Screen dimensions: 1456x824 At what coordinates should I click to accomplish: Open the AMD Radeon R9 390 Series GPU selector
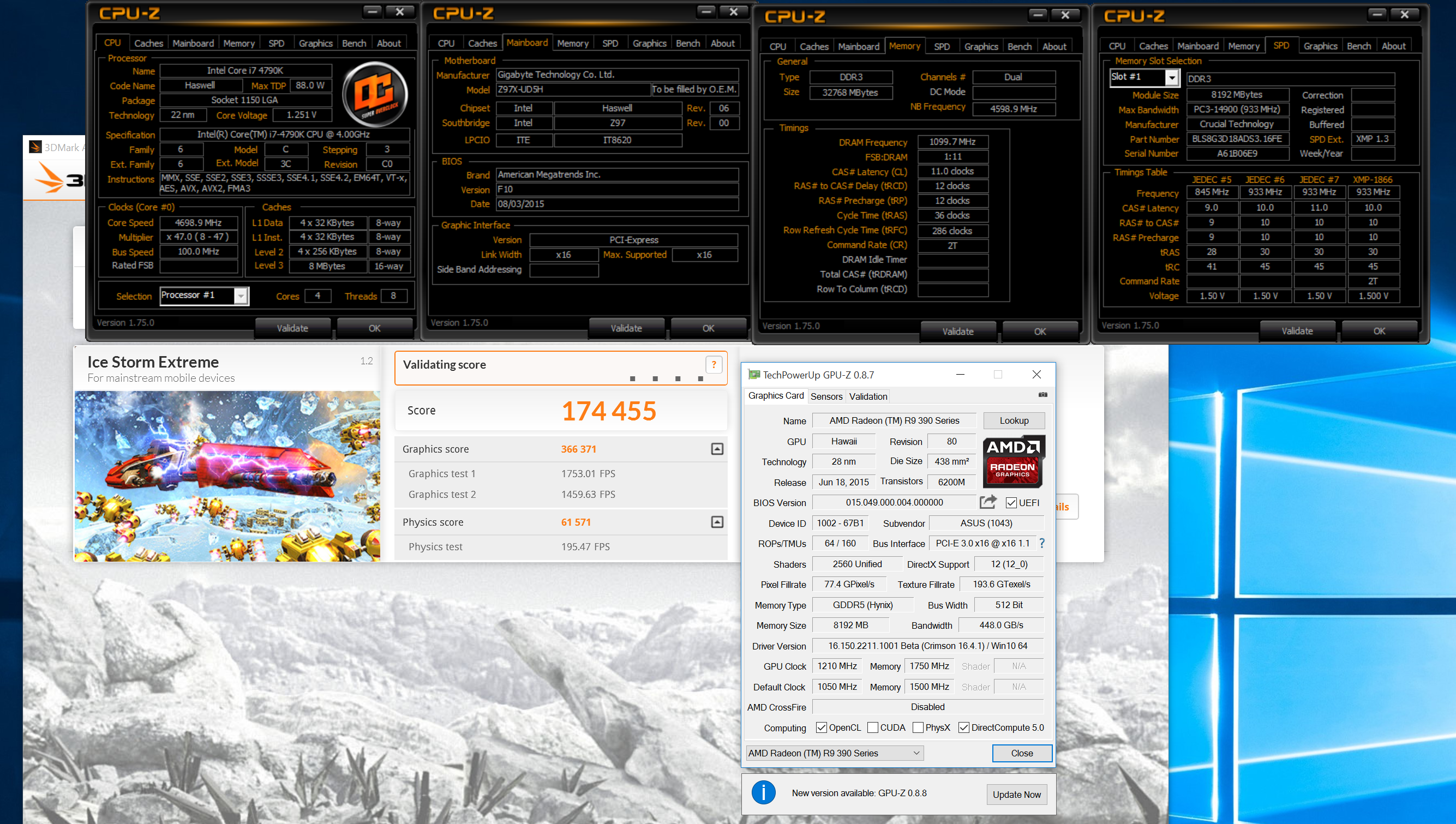pos(835,753)
